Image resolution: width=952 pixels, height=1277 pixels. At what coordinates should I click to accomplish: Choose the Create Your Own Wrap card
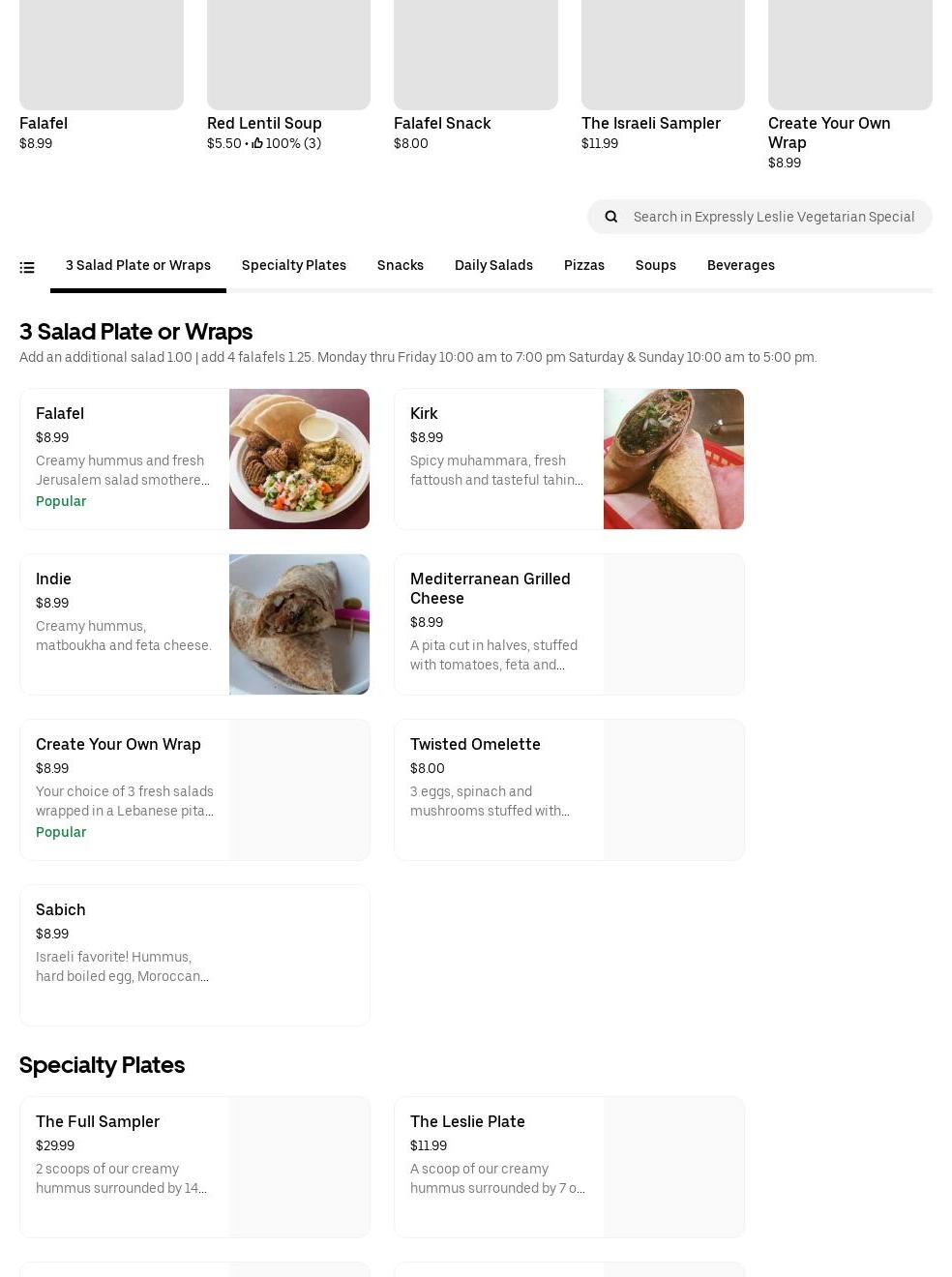point(118,744)
